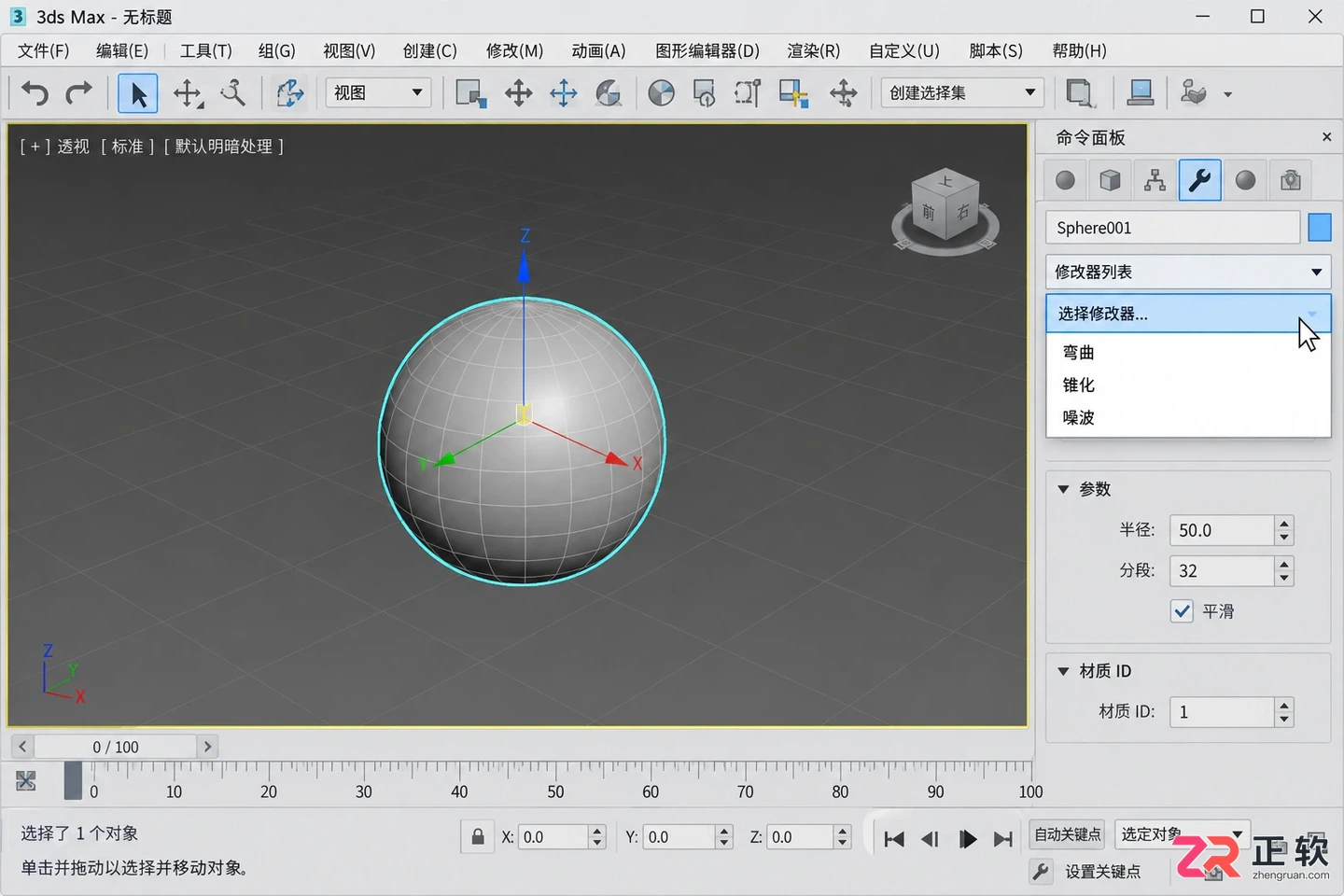Image resolution: width=1344 pixels, height=896 pixels.
Task: Open the 文件(F) menu
Action: click(44, 50)
